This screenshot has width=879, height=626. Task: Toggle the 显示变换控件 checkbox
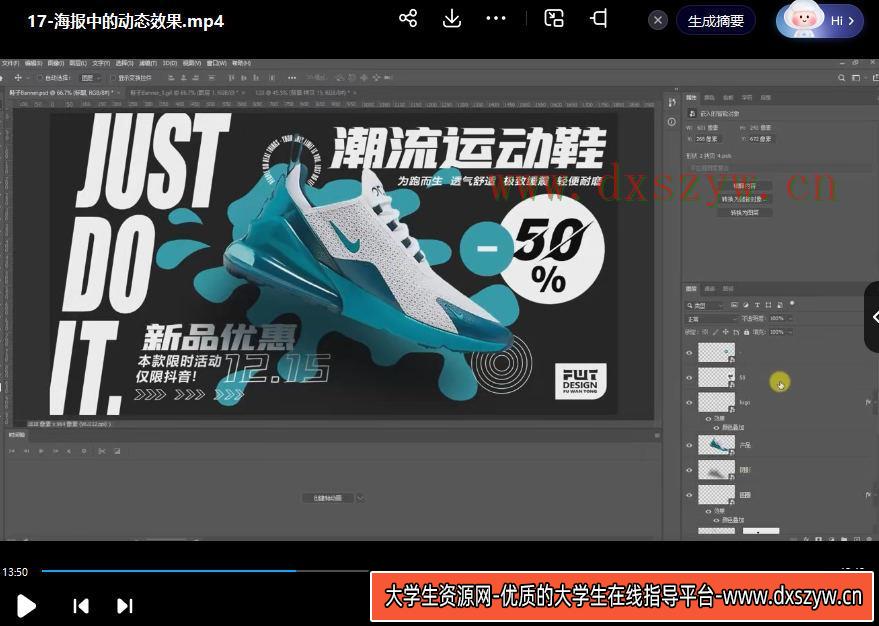113,78
